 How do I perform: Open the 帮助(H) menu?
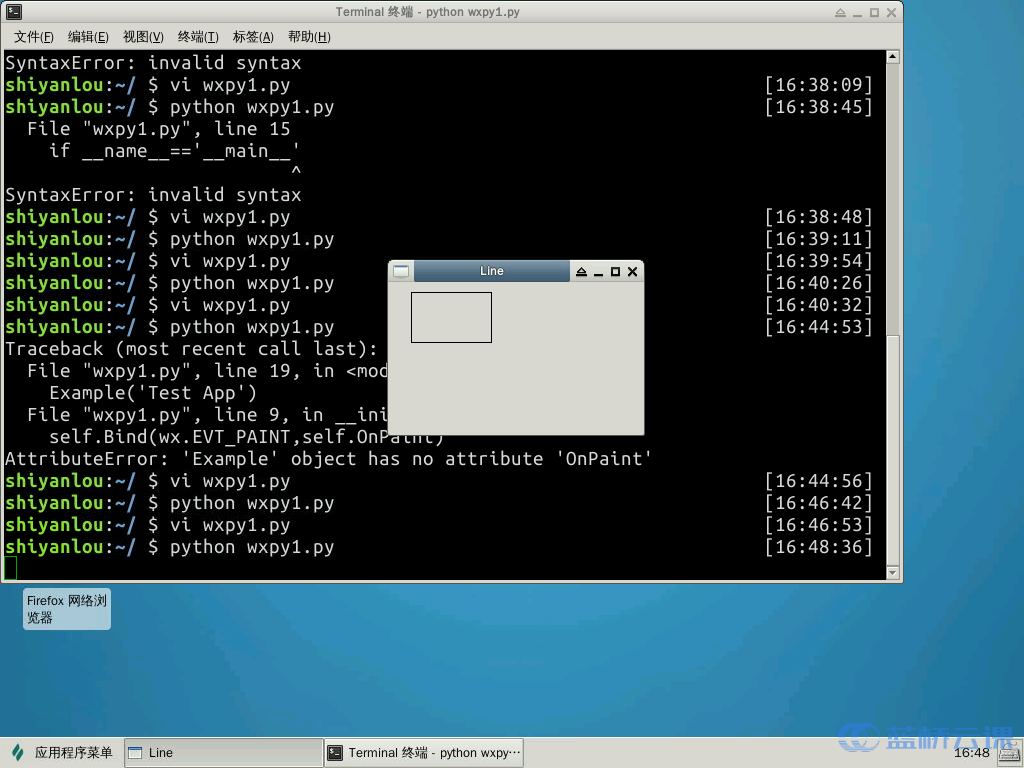tap(309, 37)
